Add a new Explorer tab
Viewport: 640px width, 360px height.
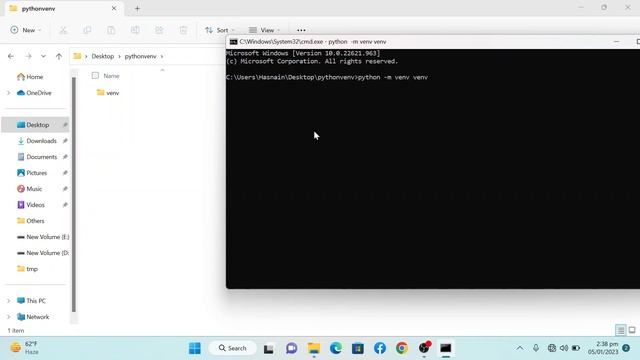(137, 8)
